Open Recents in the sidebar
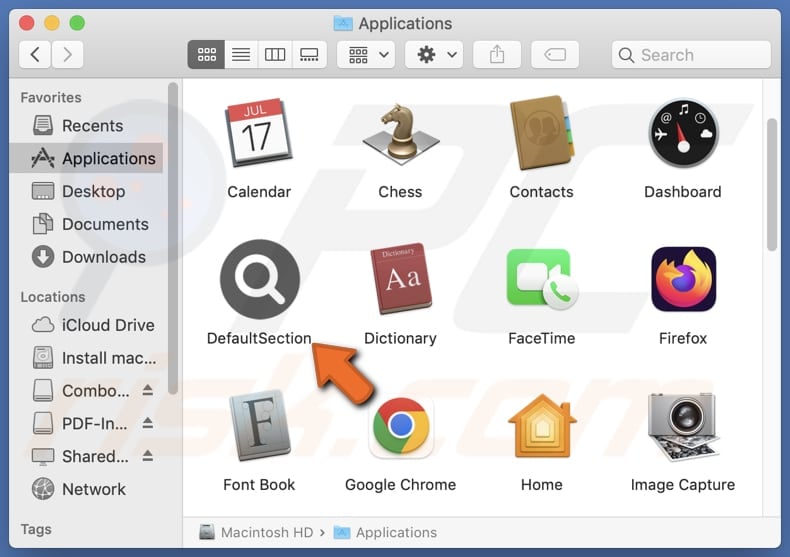 coord(86,125)
